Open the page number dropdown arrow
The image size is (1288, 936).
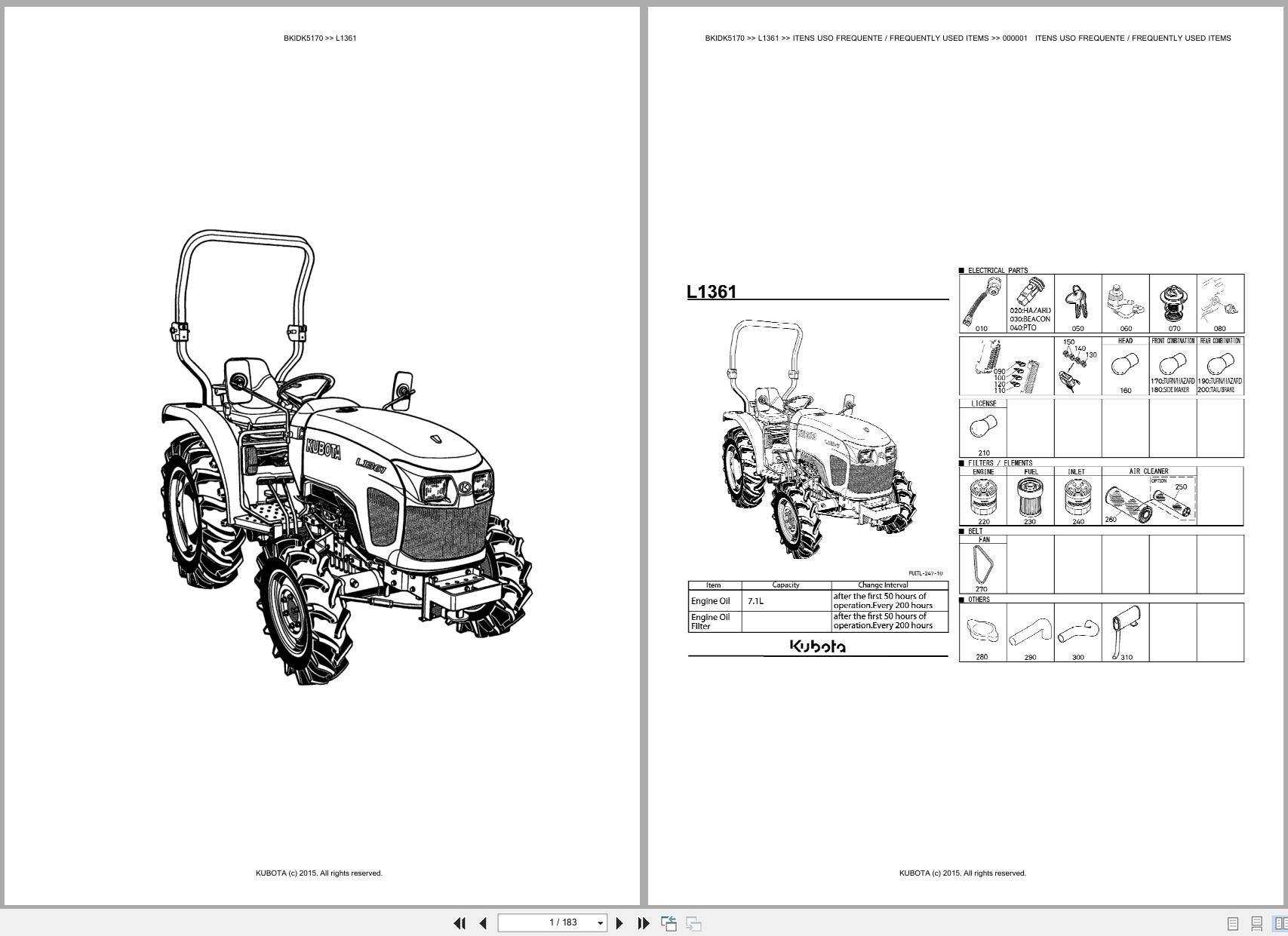click(601, 923)
